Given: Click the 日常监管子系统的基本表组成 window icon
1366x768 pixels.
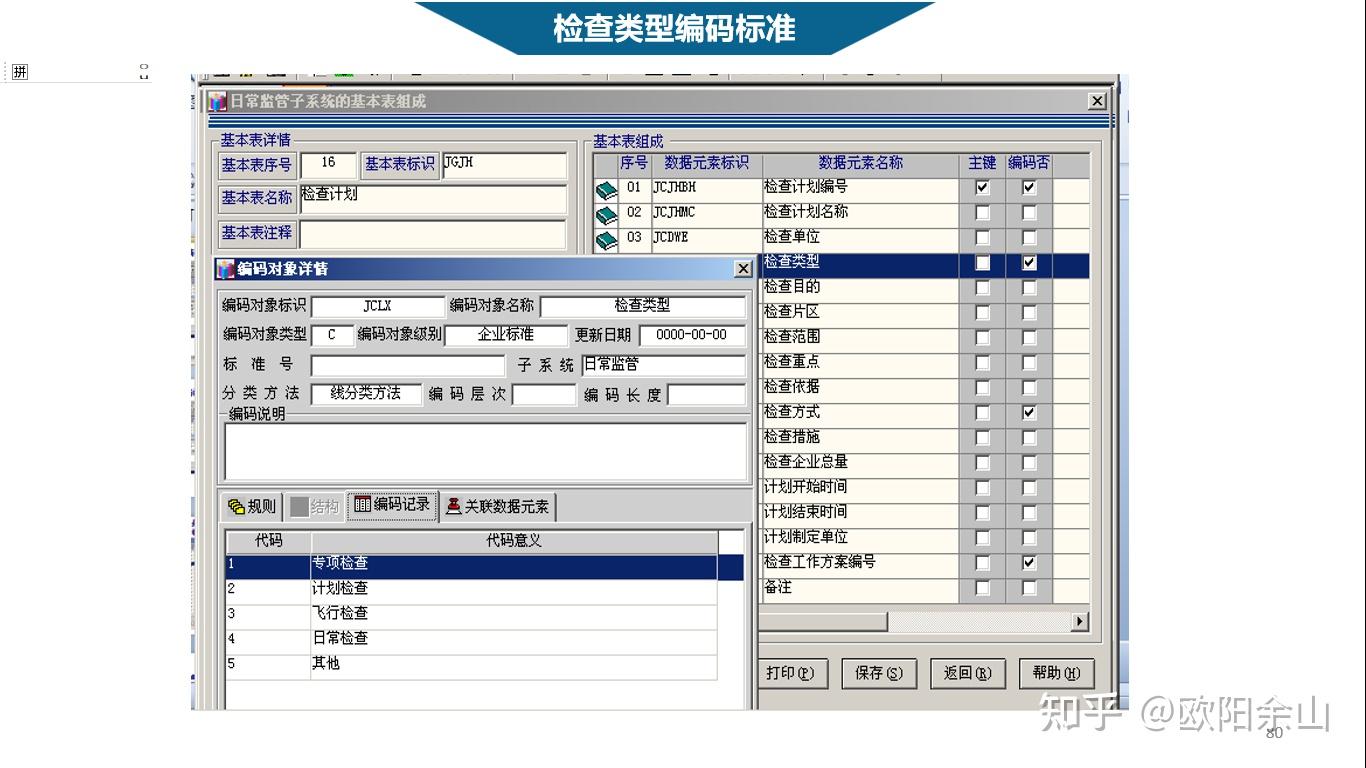Looking at the screenshot, I should coord(215,101).
